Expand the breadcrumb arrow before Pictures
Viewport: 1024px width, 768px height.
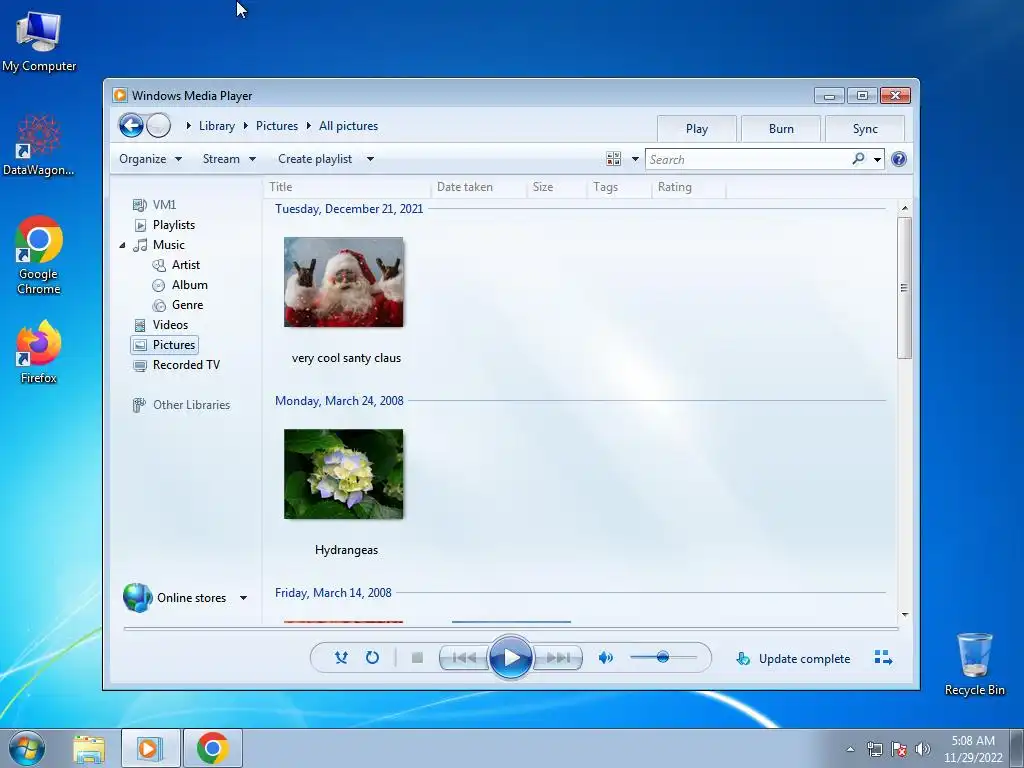246,125
